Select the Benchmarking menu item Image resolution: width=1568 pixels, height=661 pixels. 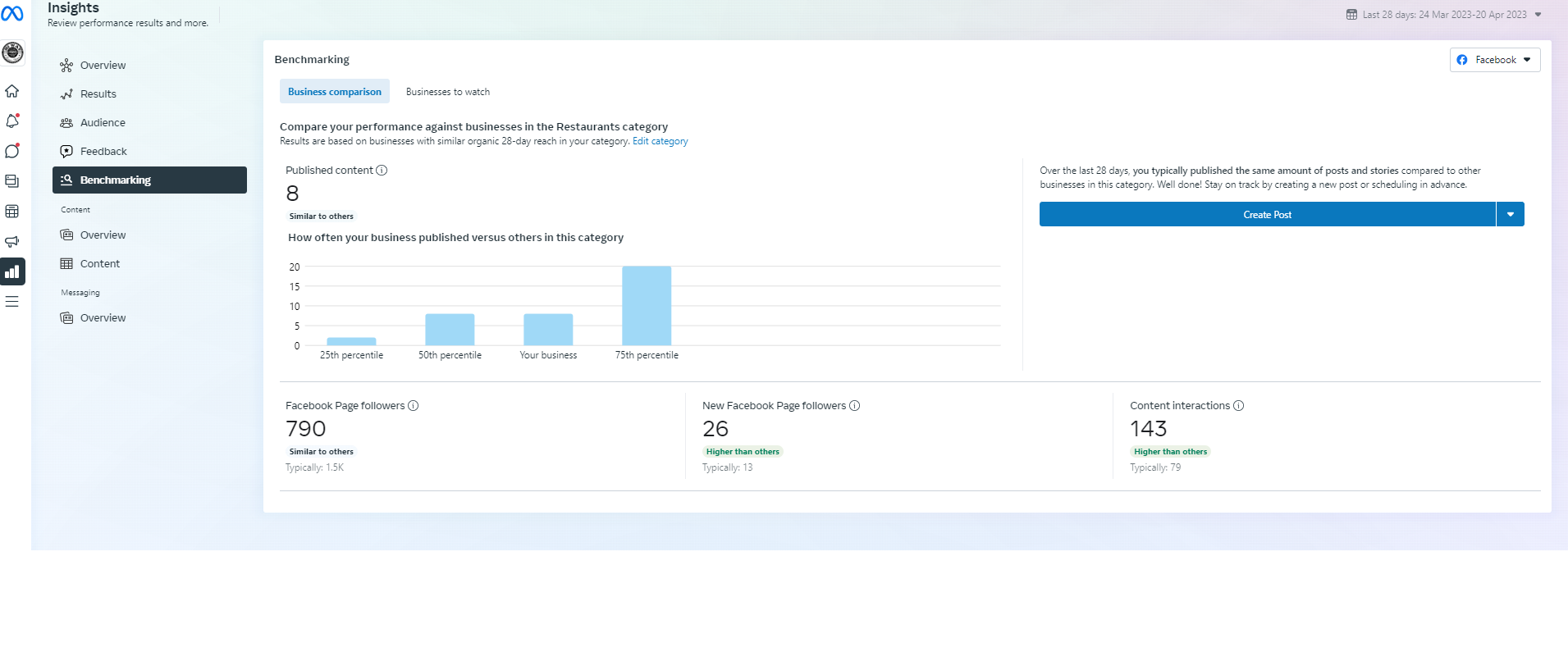(149, 180)
